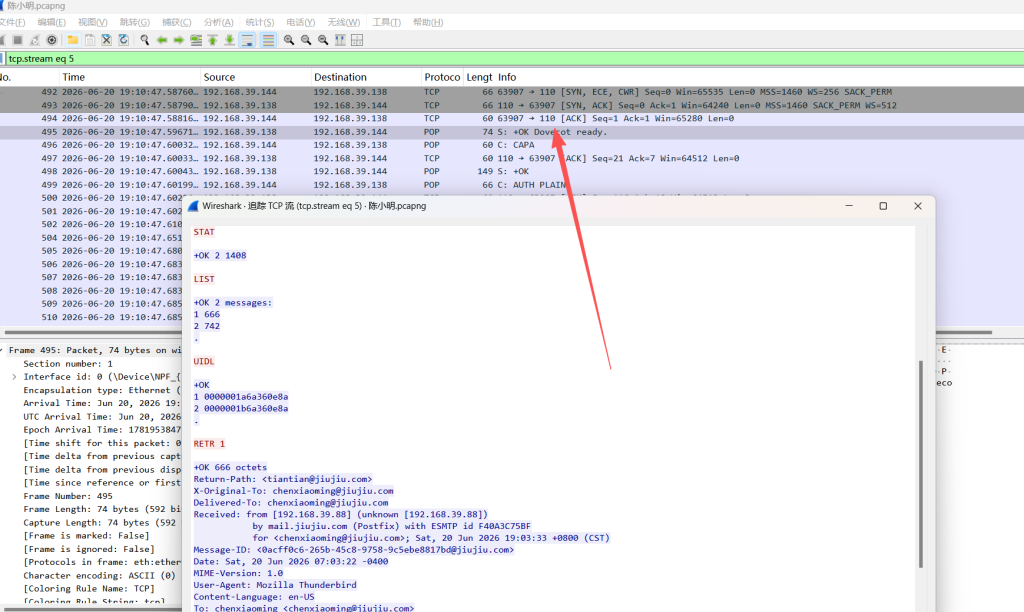Jump to last packet icon
Image resolution: width=1024 pixels, height=612 pixels.
click(x=230, y=40)
